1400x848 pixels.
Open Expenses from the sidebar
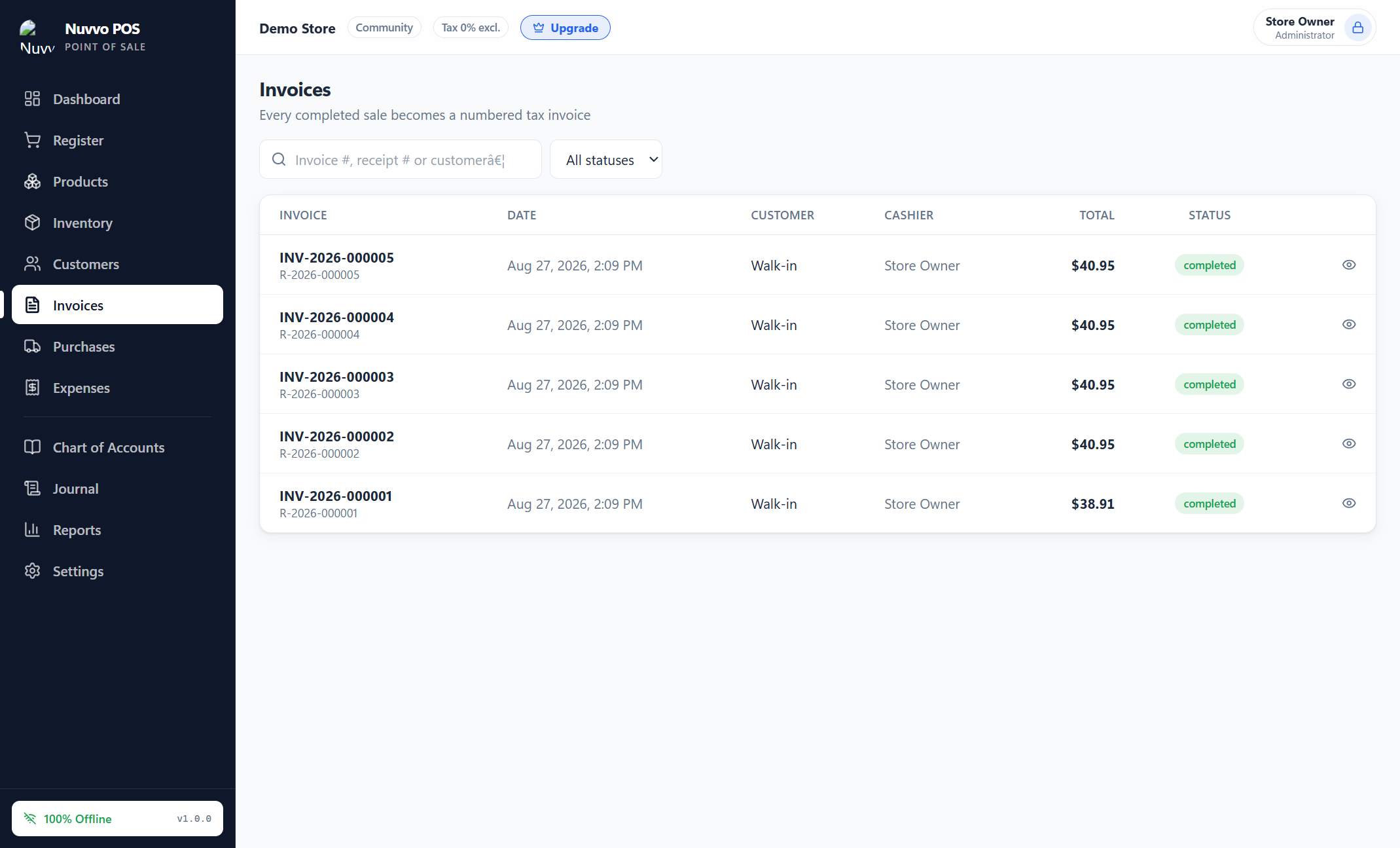(117, 388)
